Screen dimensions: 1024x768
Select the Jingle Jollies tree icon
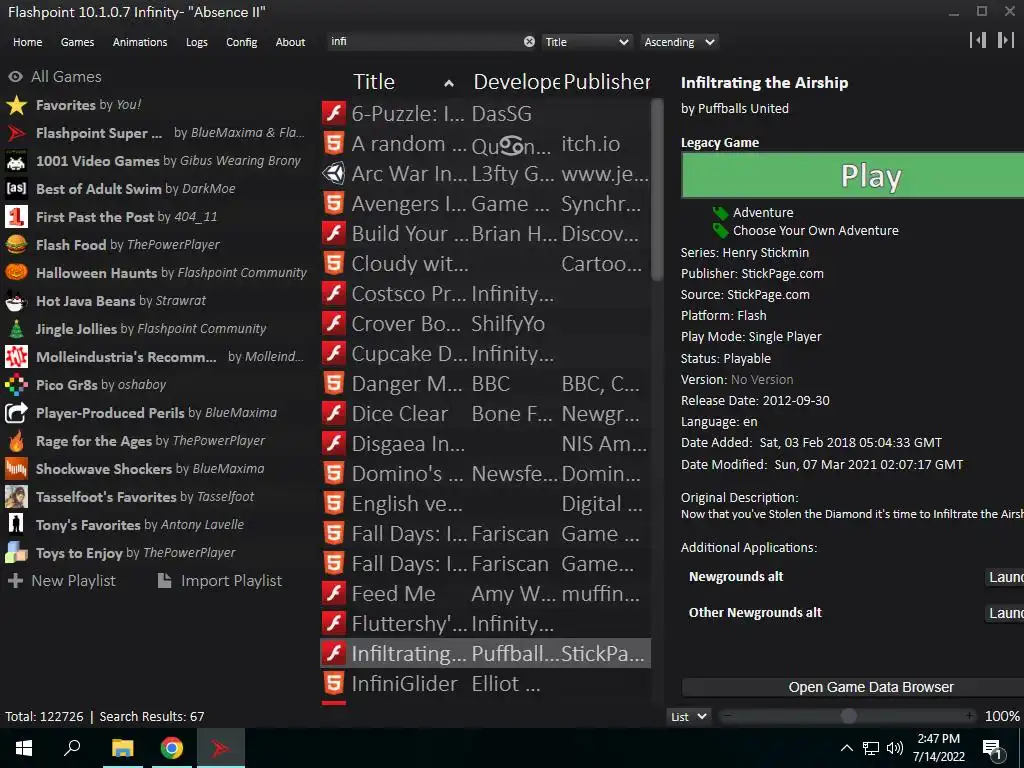(16, 328)
